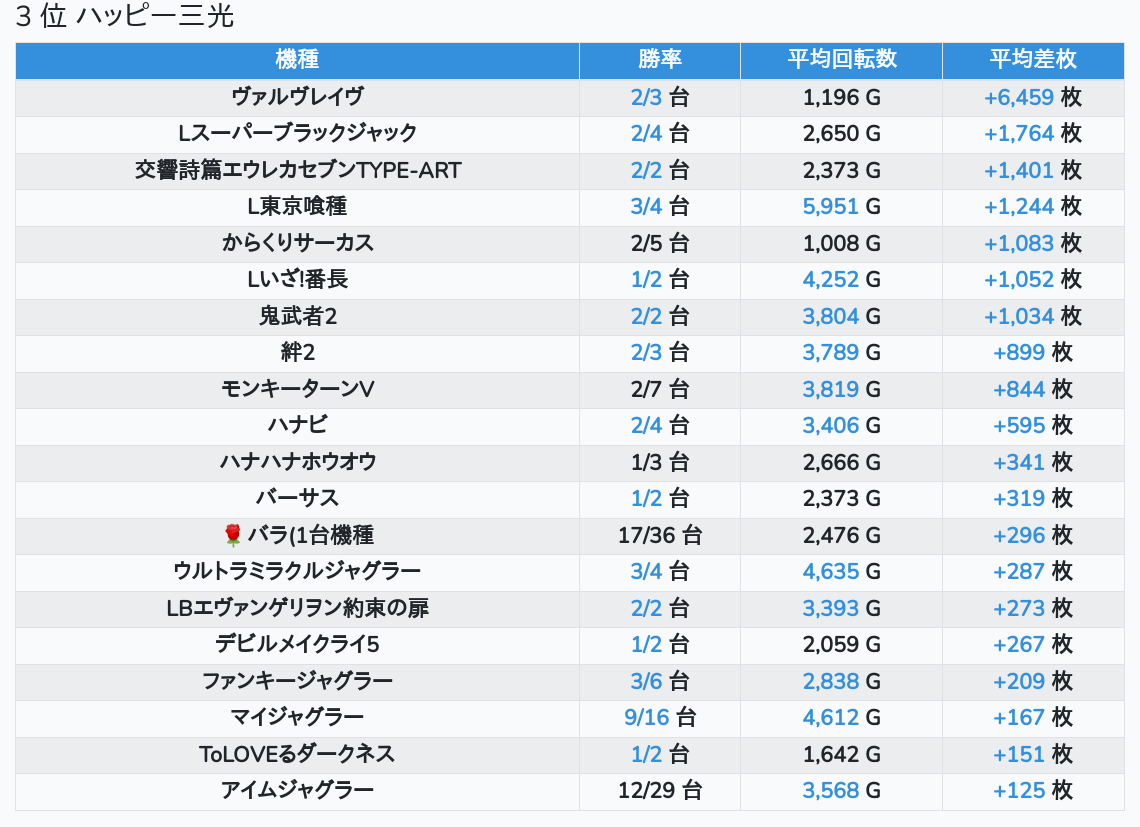1140x827 pixels.
Task: Click the +341 枚 difference value
Action: click(1033, 462)
